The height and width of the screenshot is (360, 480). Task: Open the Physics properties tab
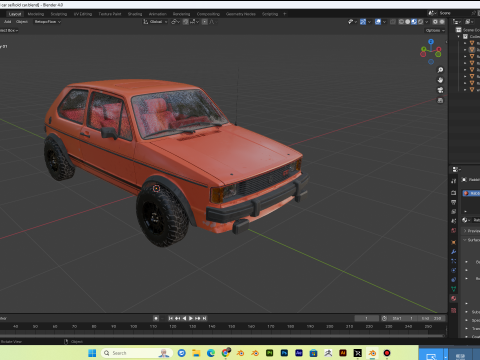coord(454,270)
